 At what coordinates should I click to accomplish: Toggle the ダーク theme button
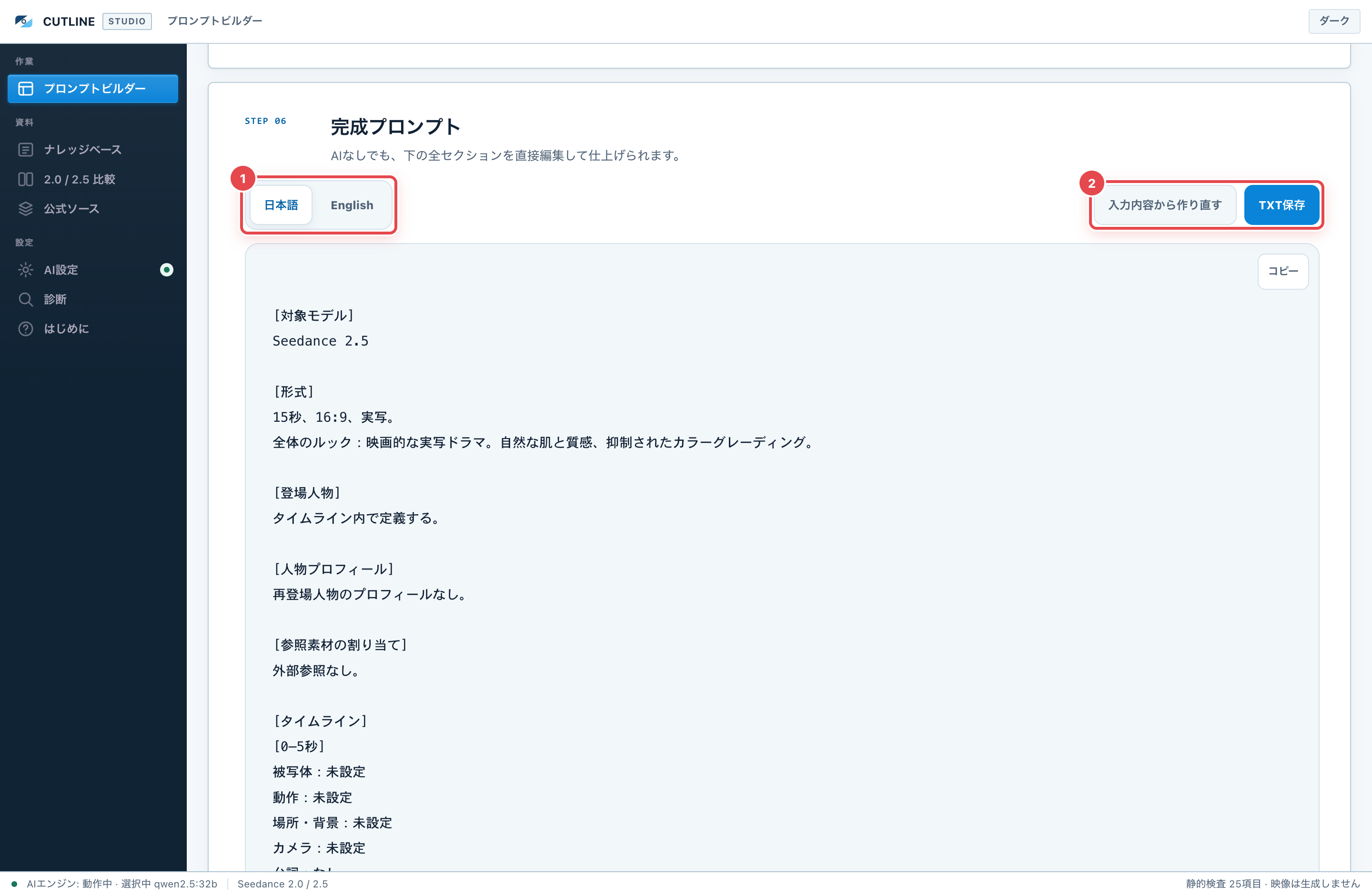pos(1334,21)
